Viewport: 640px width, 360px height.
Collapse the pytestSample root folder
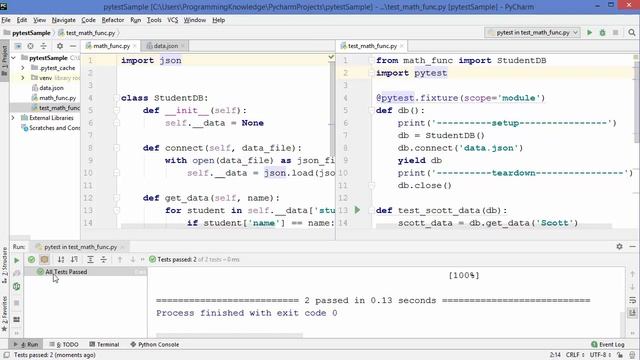click(13, 58)
